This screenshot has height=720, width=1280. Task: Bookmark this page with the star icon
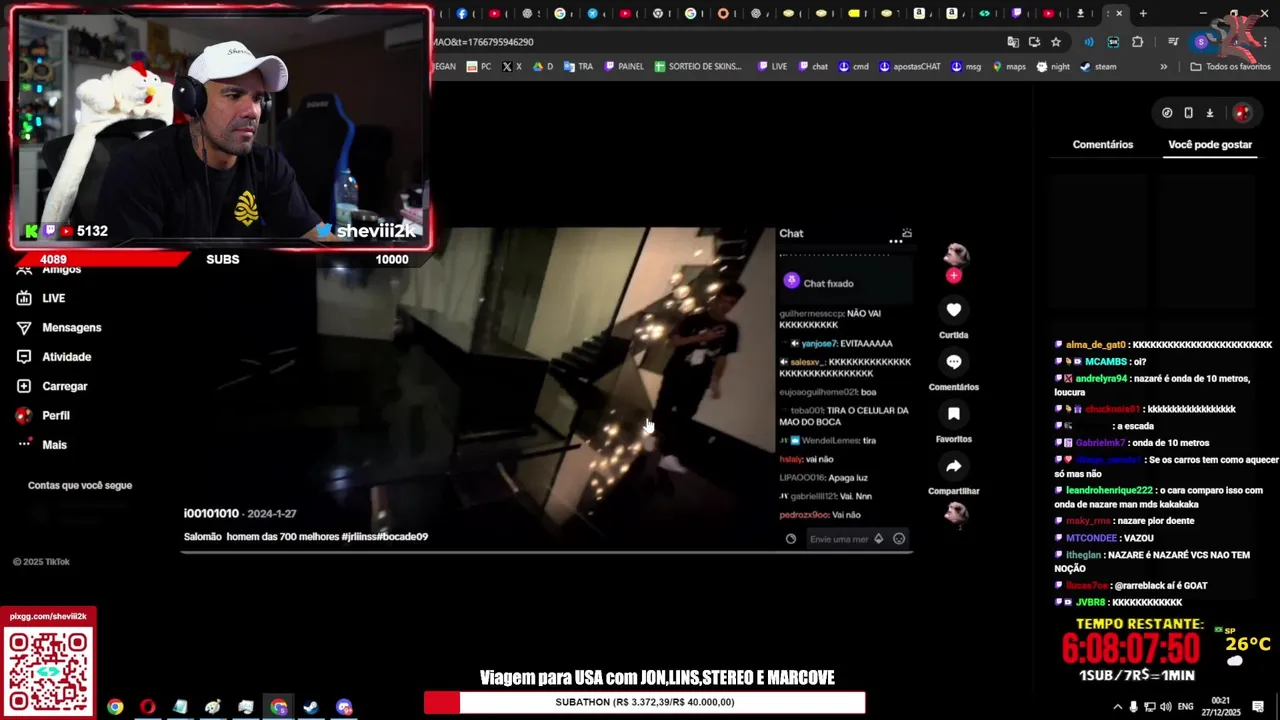[1056, 42]
